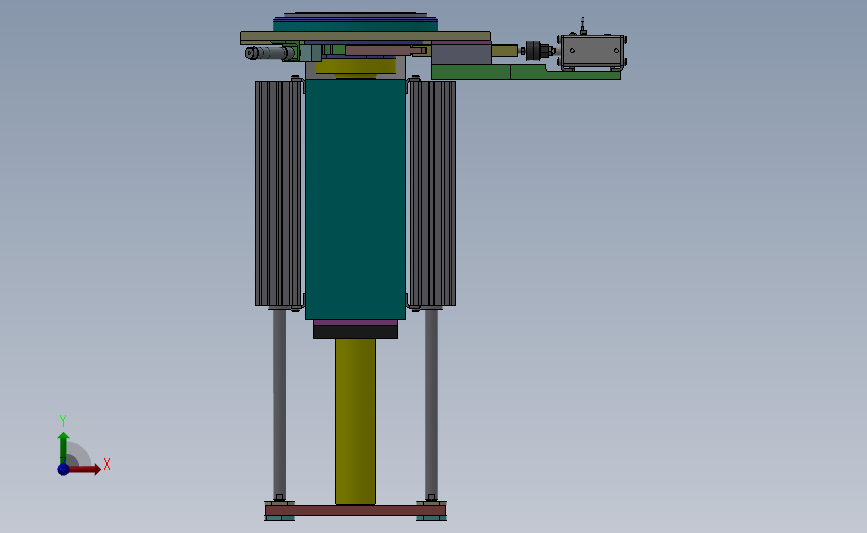867x533 pixels.
Task: Select the left grey vertical support rod
Action: coord(279,404)
